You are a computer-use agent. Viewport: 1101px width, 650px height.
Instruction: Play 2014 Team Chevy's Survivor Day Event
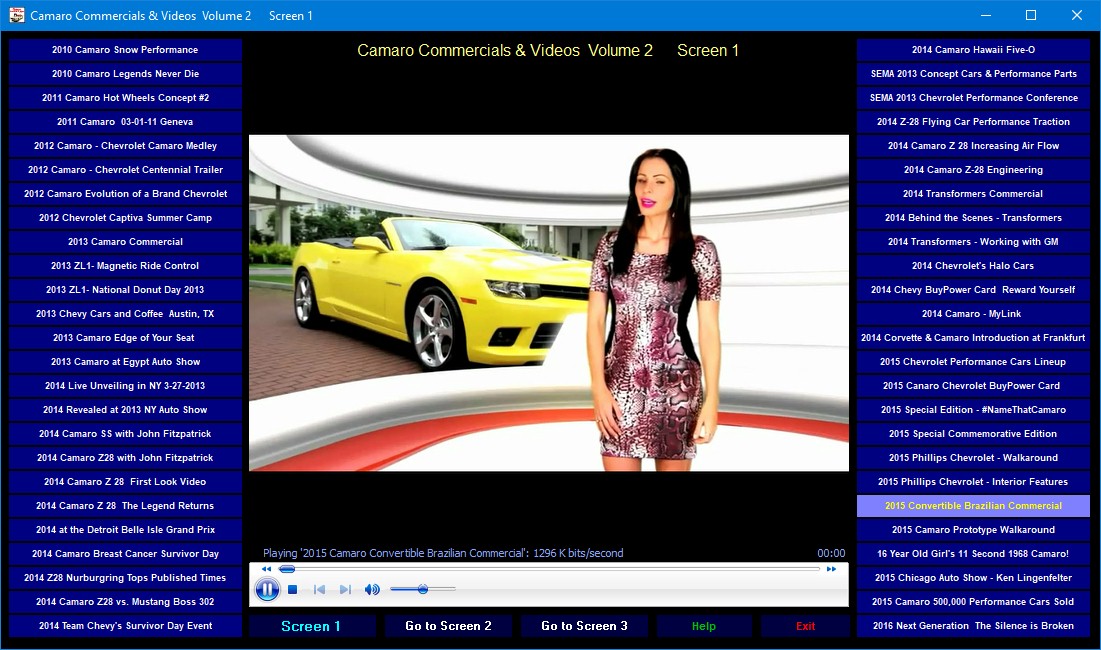(x=125, y=626)
